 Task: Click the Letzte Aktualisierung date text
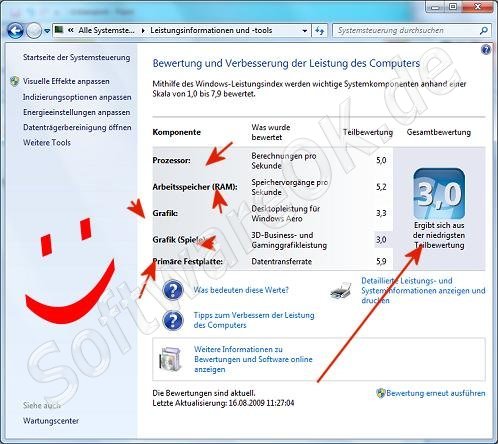pyautogui.click(x=223, y=403)
